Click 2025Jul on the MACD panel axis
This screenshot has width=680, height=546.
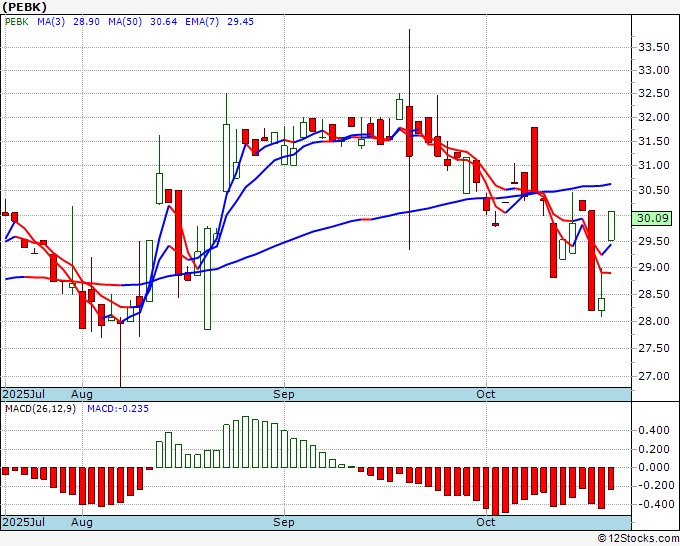[x=24, y=522]
